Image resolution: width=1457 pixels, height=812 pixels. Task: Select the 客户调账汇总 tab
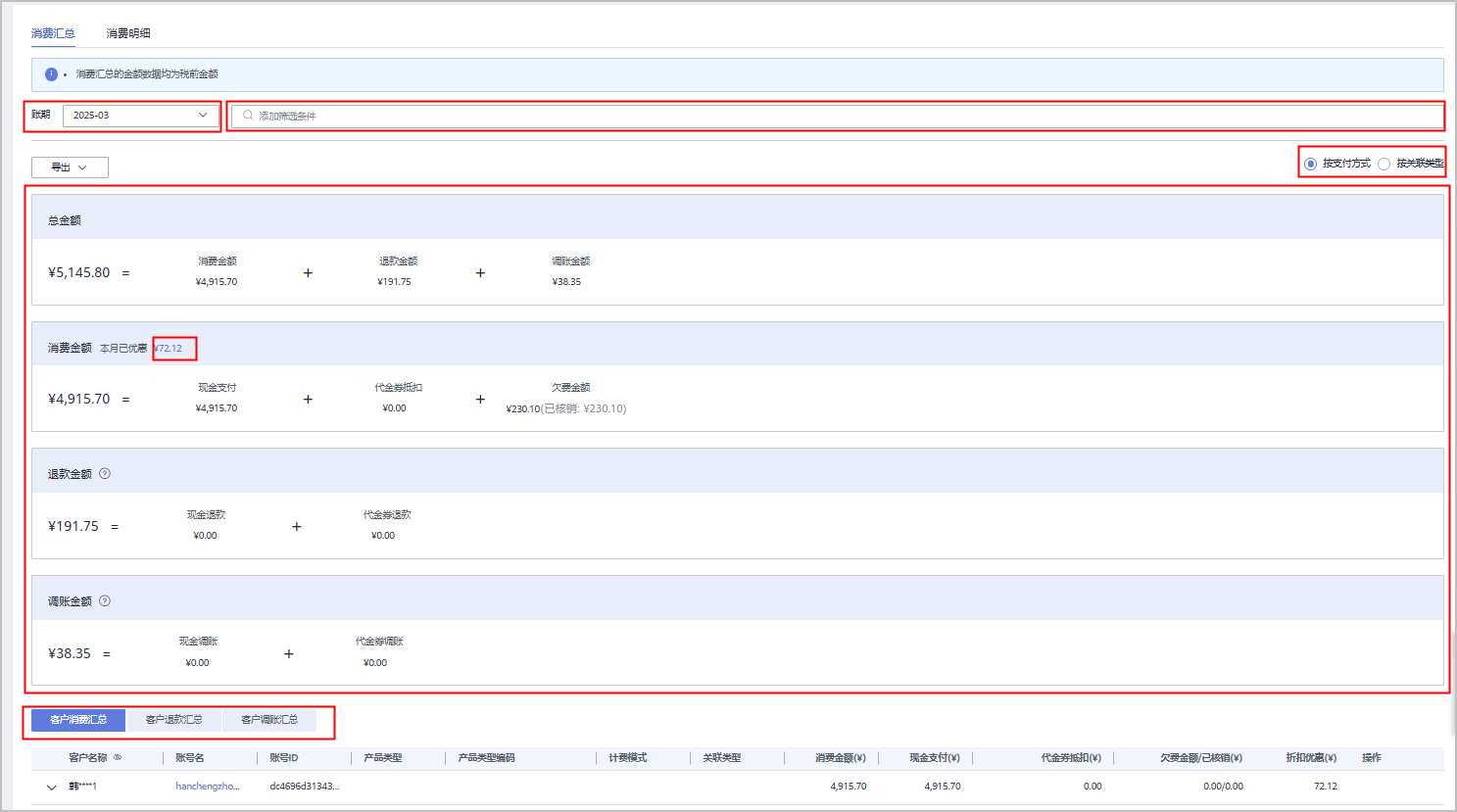269,720
